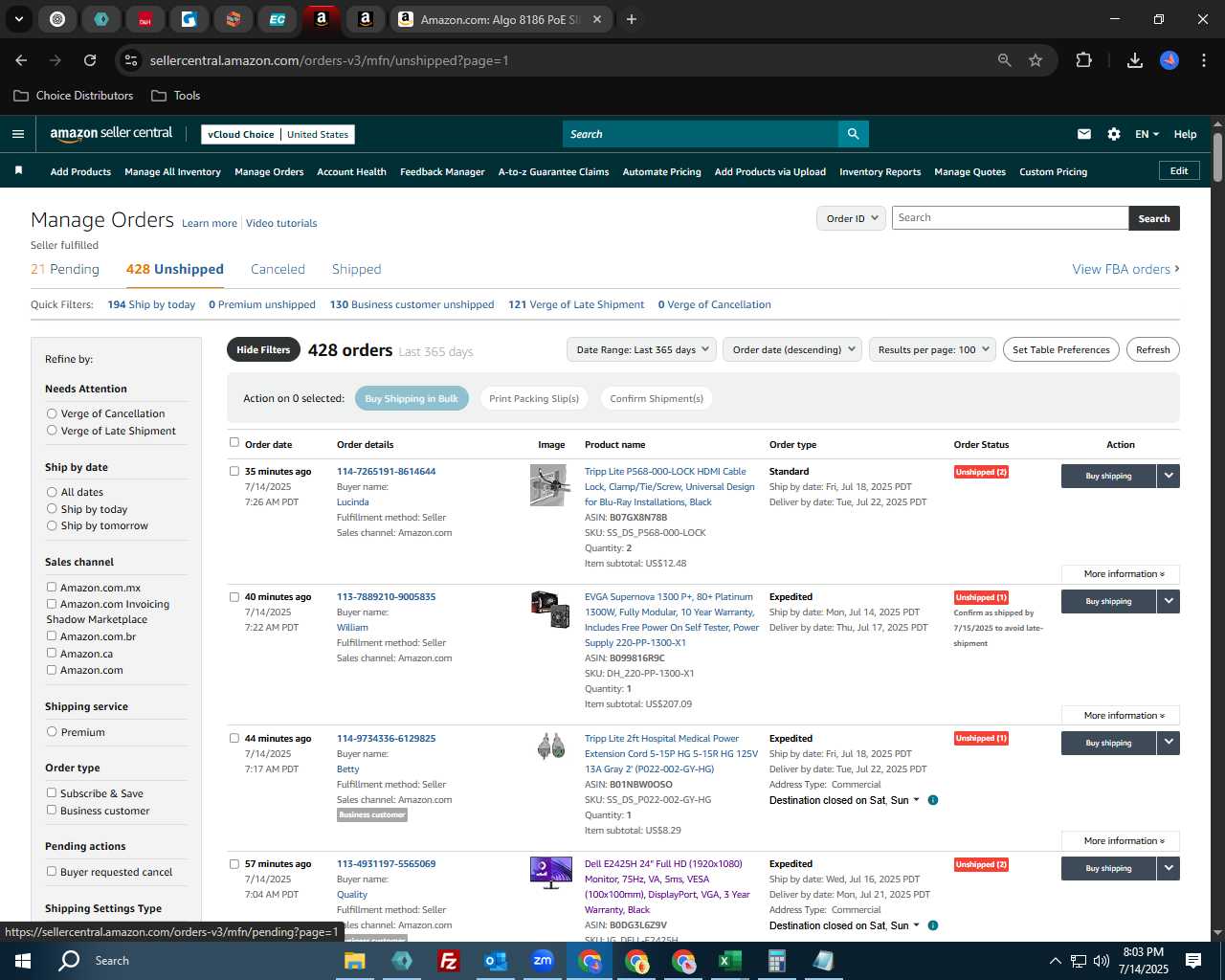Screen dimensions: 1225x980
Task: Check the Amazon.ca sales channel box
Action: [52, 654]
